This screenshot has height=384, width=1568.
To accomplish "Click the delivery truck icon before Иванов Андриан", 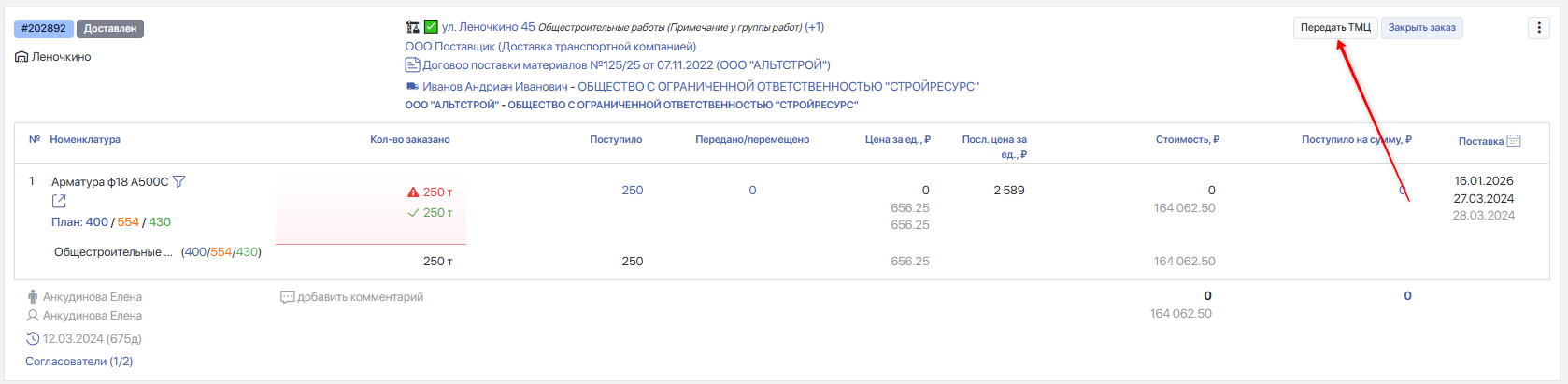I will 412,86.
